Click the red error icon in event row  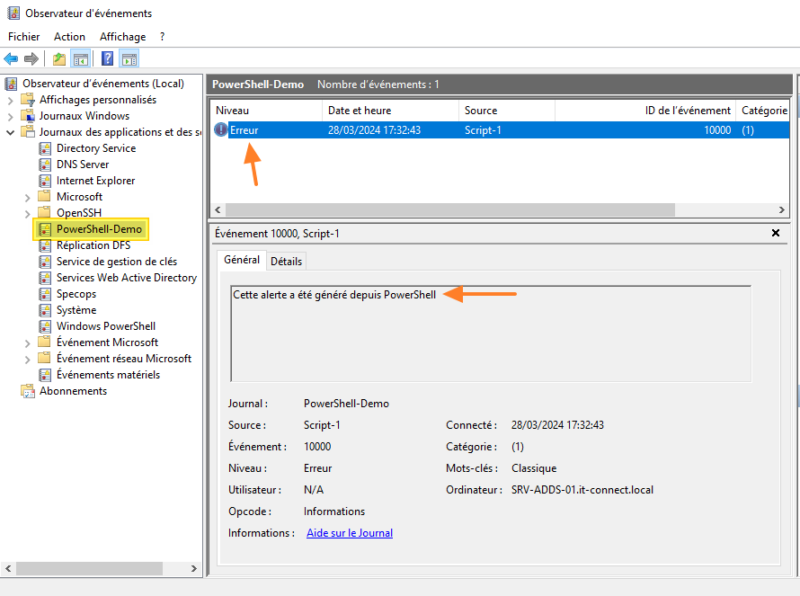coord(221,130)
